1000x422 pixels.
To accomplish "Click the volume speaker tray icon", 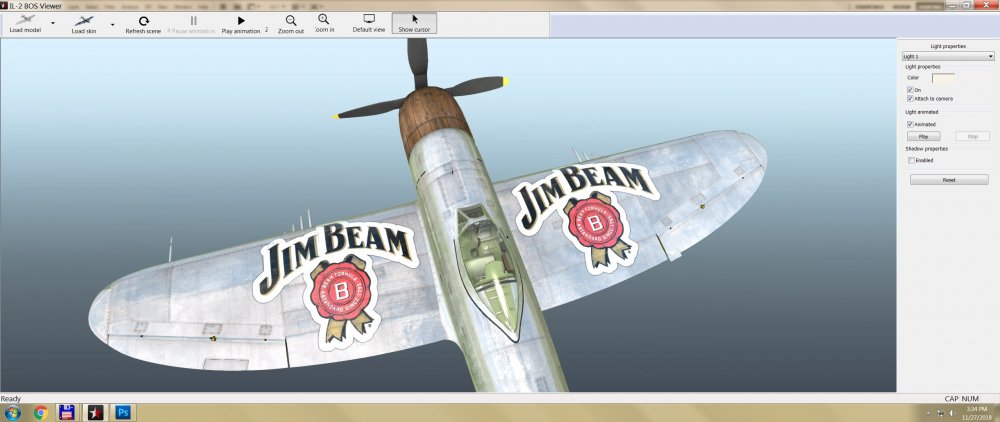I will (x=952, y=413).
